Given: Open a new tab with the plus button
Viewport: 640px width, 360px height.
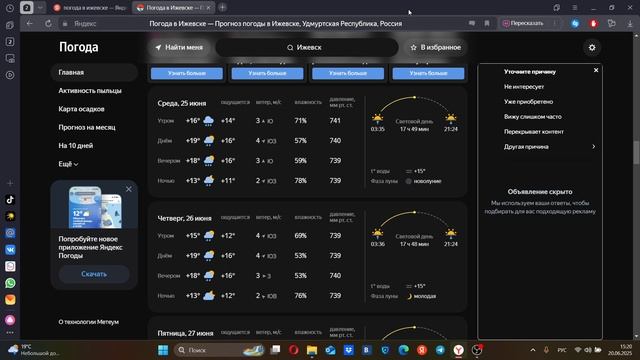Looking at the screenshot, I should (222, 7).
